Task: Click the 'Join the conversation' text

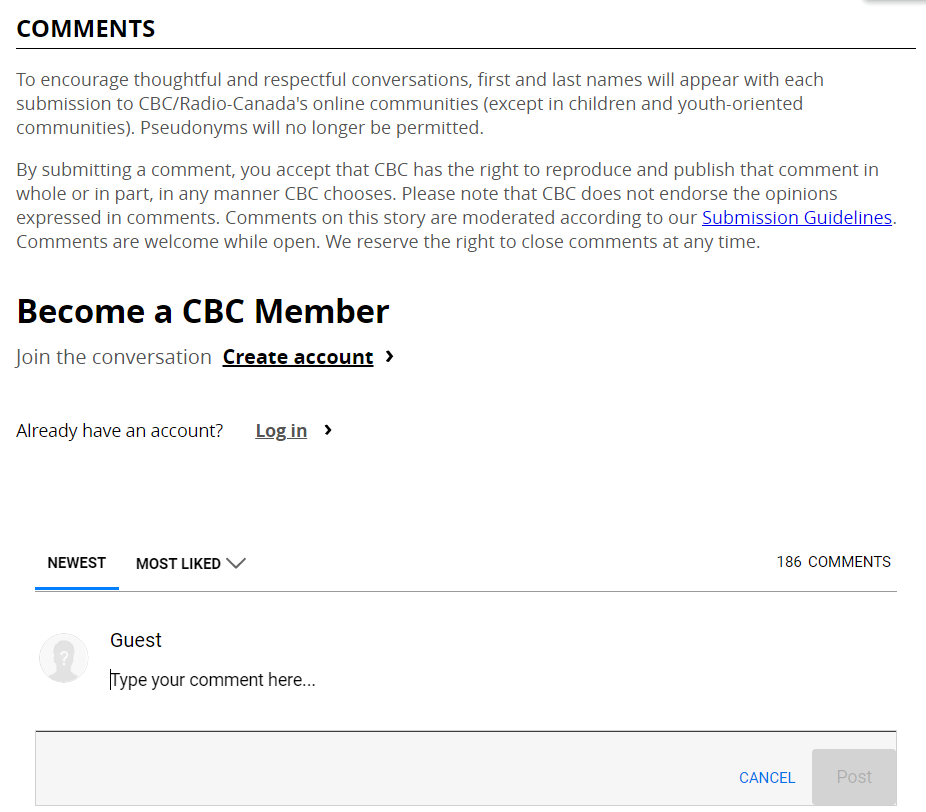Action: click(x=114, y=357)
